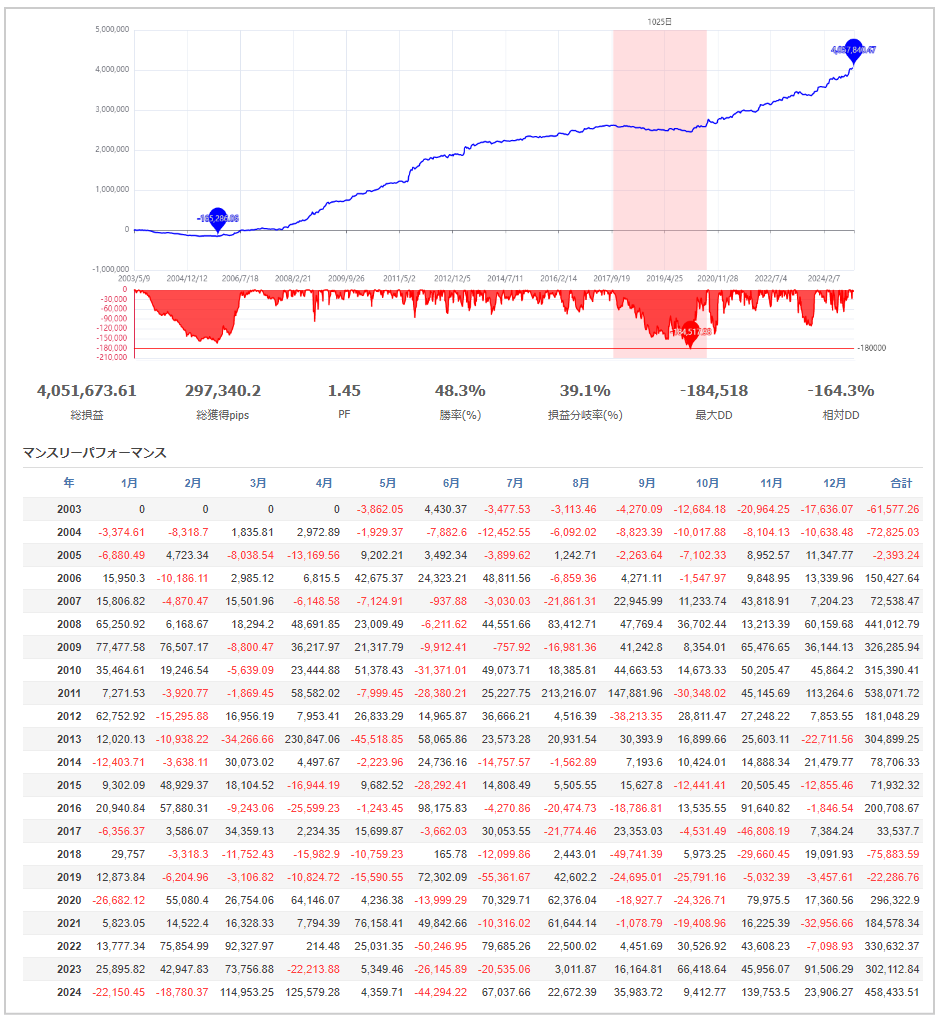Select the pink shaded drawdown period on equity chart
The width and height of the screenshot is (940, 1021).
tap(659, 150)
